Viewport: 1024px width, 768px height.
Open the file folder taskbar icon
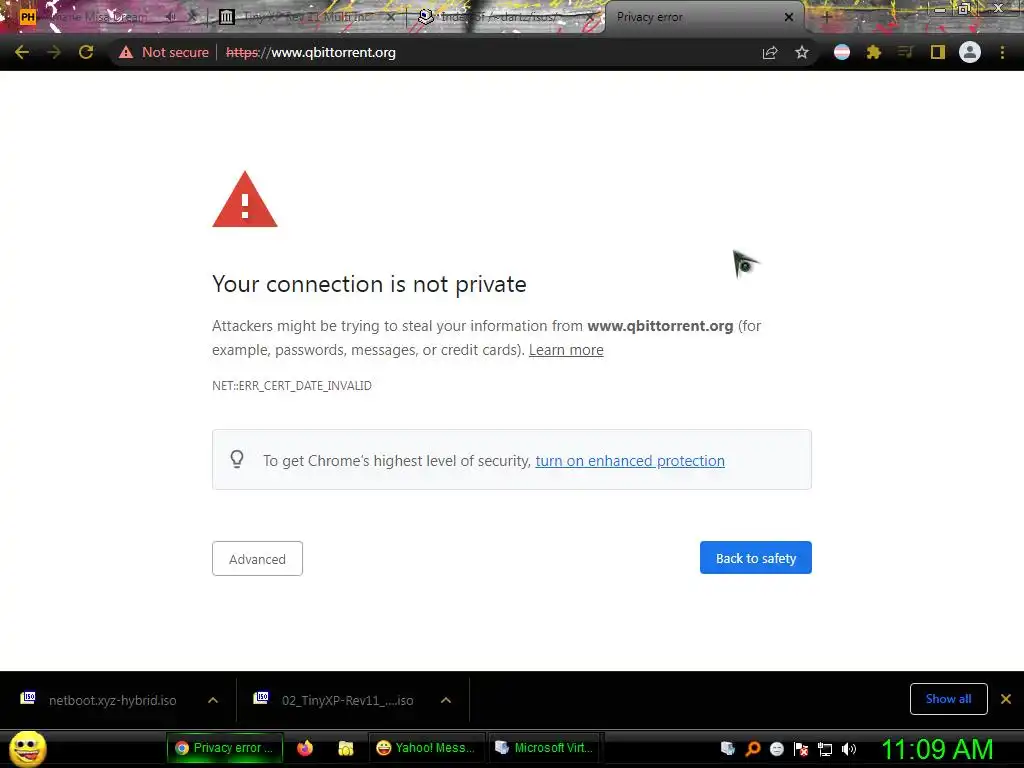pos(345,748)
